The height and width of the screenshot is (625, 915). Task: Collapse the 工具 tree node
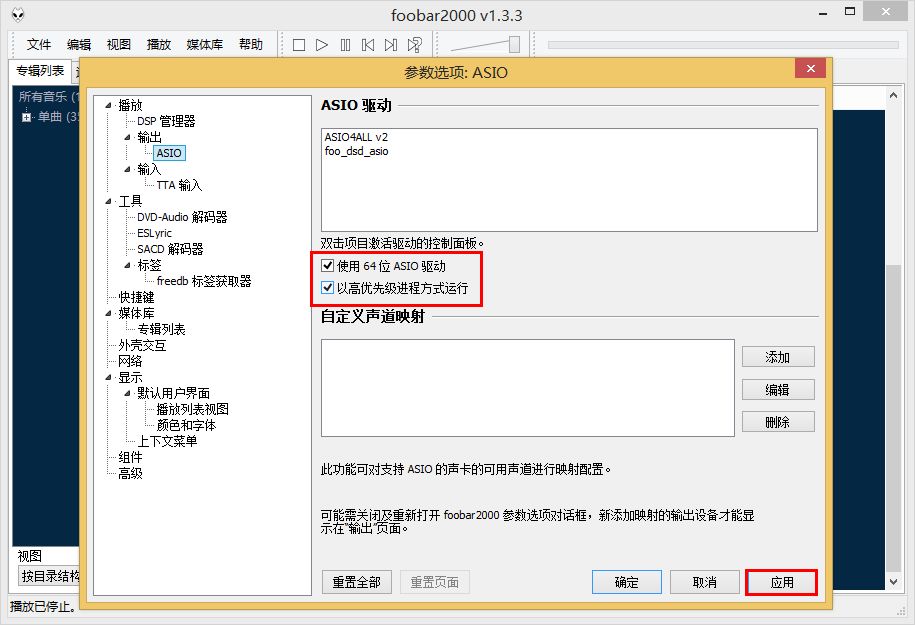point(109,201)
